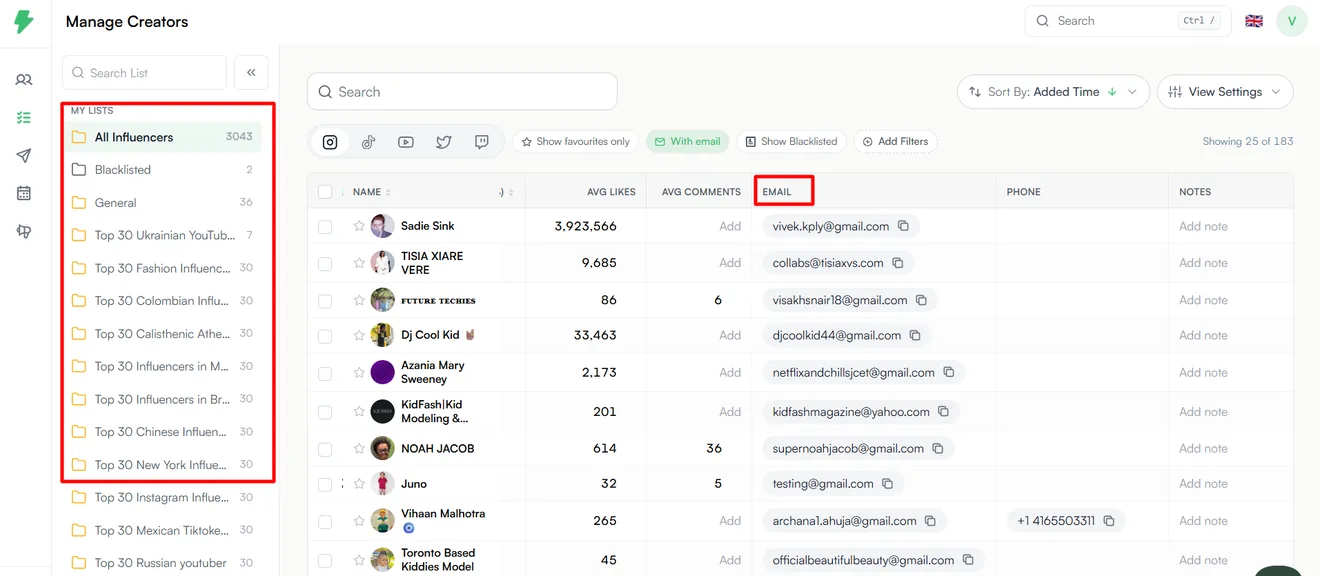Select the Instagram platform tab icon
The height and width of the screenshot is (576, 1320).
pos(330,142)
